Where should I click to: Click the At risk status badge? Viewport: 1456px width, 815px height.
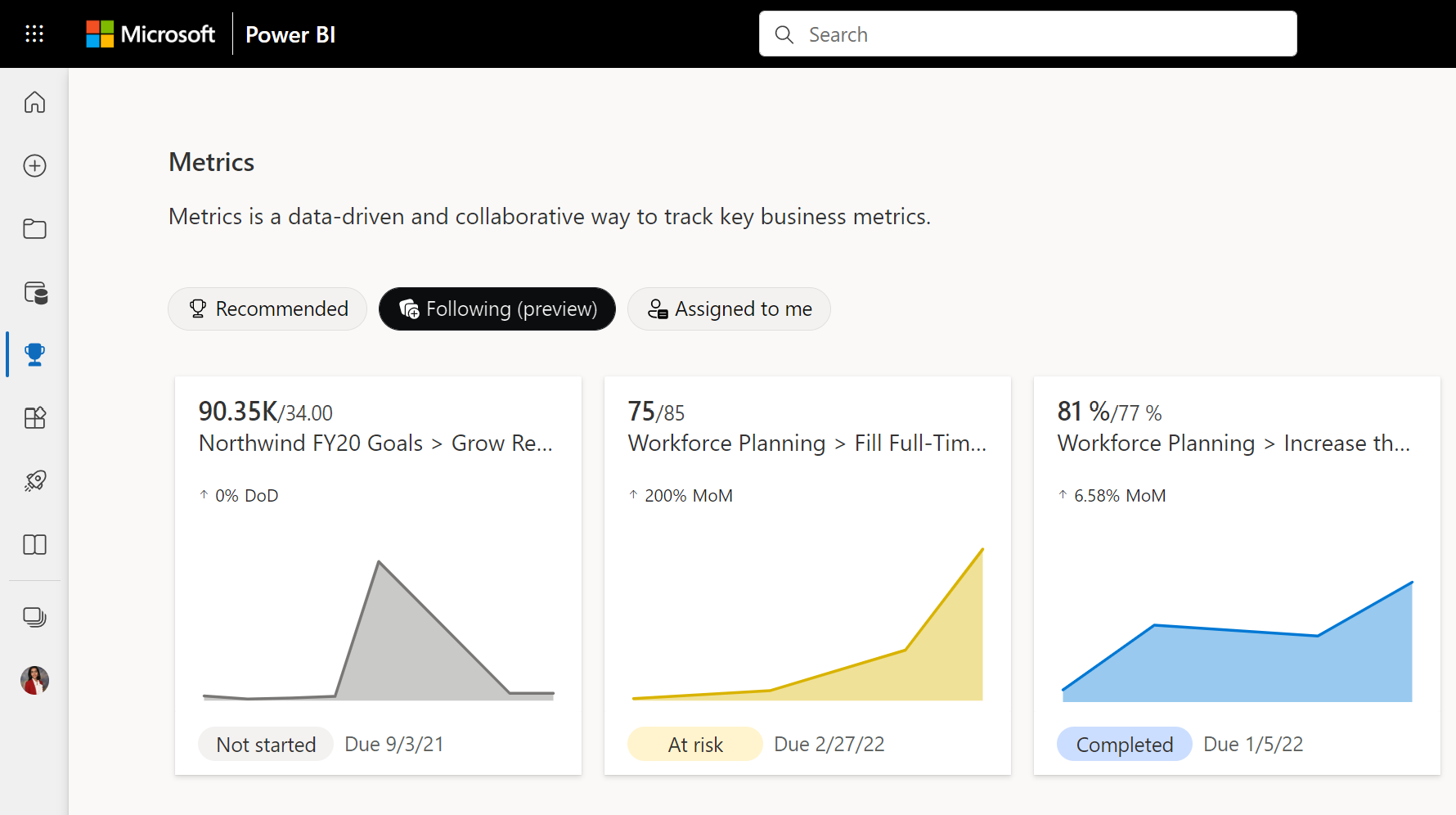[694, 744]
